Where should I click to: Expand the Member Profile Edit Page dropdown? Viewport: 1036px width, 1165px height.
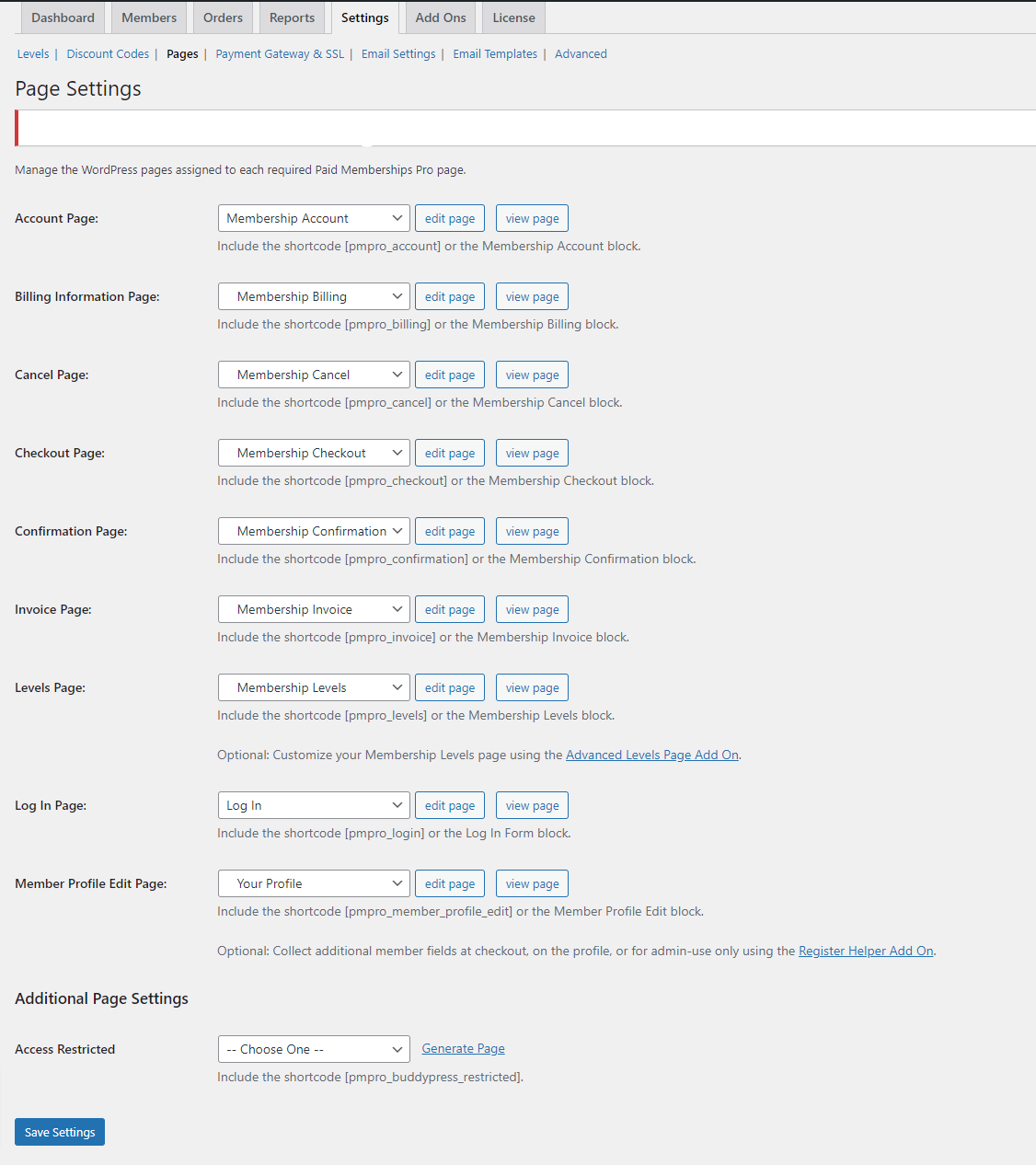point(314,883)
